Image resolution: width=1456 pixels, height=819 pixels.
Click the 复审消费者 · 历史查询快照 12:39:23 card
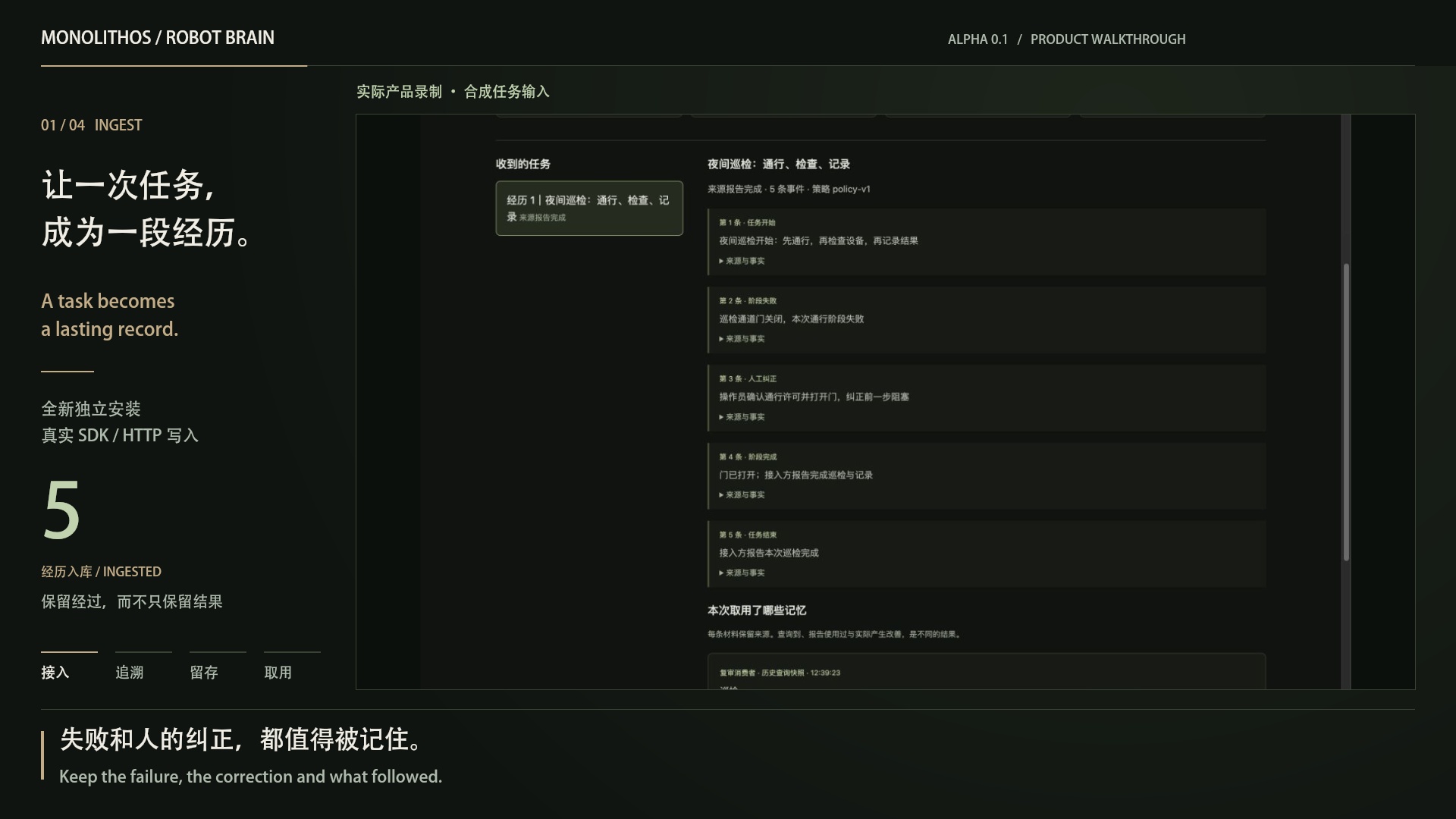point(987,672)
